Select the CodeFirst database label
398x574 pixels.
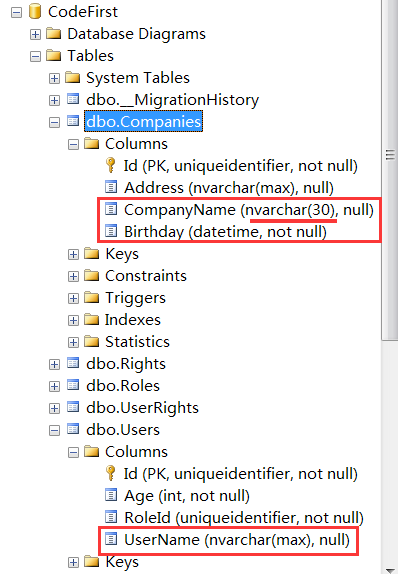tap(83, 12)
